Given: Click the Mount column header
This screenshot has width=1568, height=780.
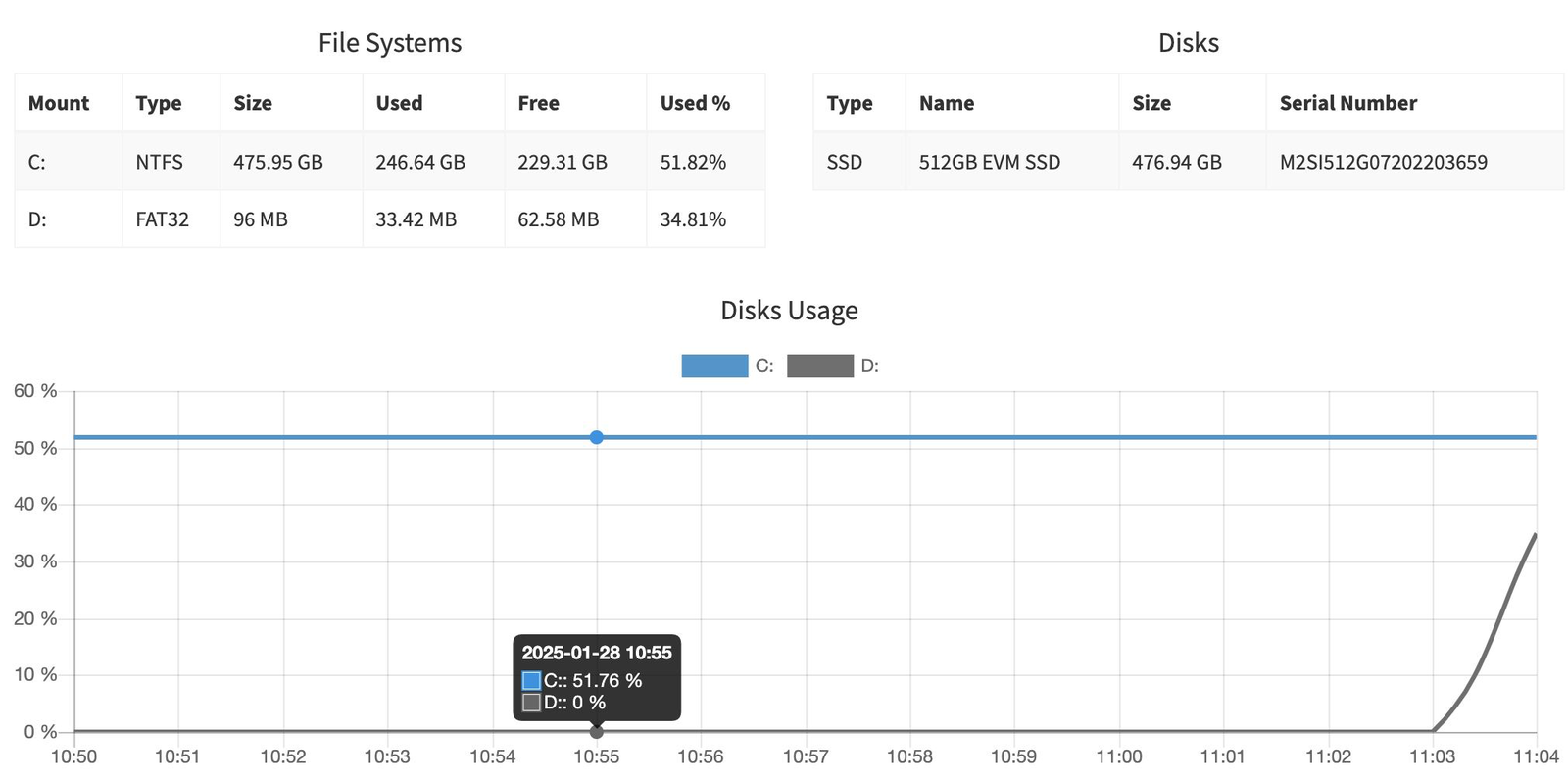Looking at the screenshot, I should coord(69,103).
